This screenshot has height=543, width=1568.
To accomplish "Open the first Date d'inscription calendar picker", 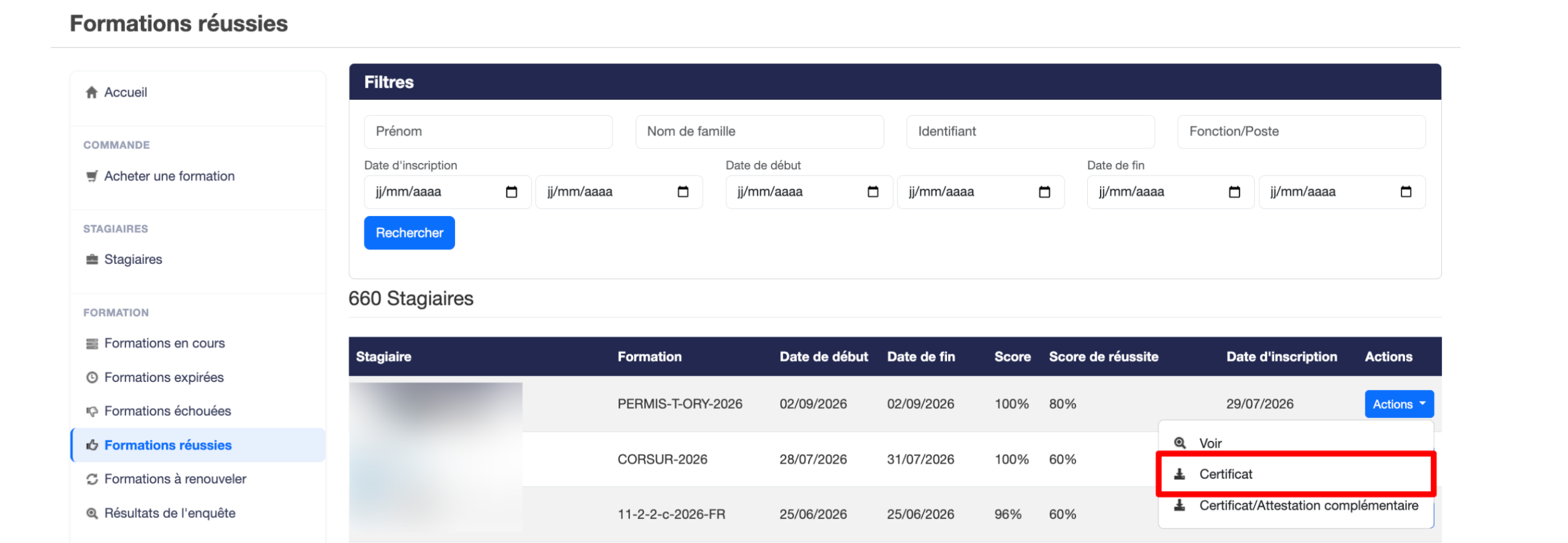I will point(511,192).
